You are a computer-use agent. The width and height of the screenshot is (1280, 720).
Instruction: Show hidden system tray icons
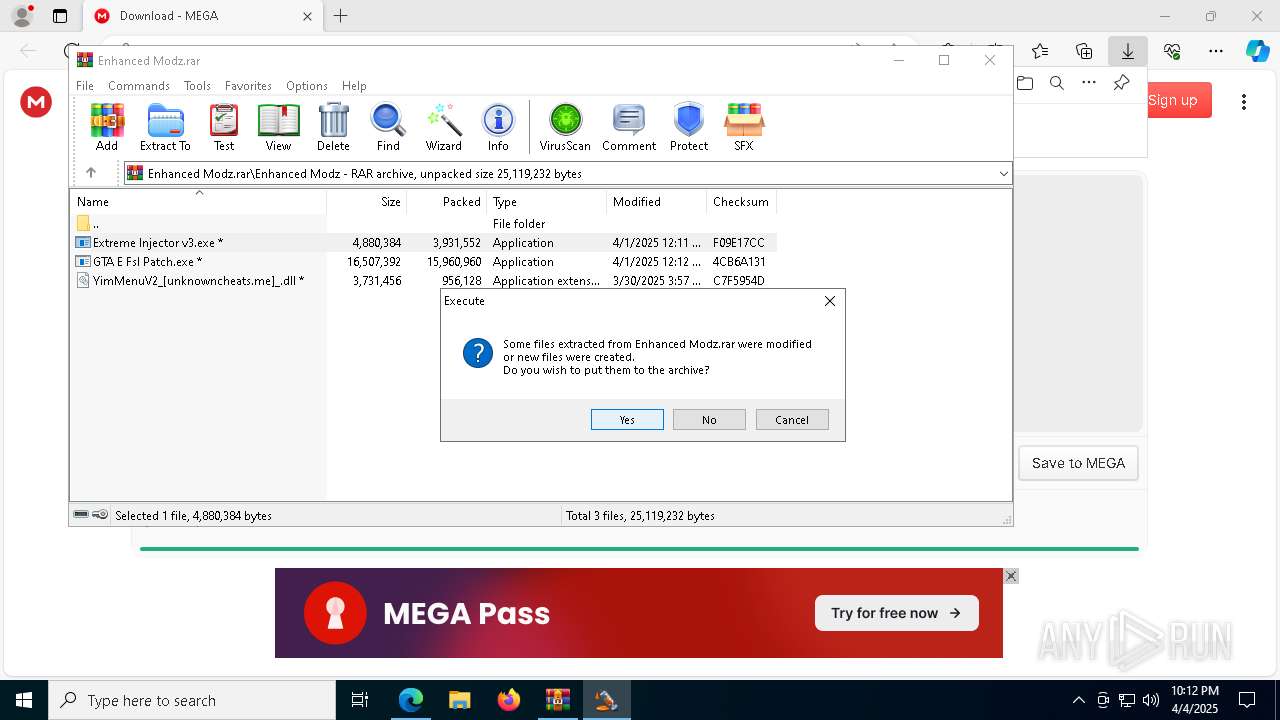(1078, 700)
